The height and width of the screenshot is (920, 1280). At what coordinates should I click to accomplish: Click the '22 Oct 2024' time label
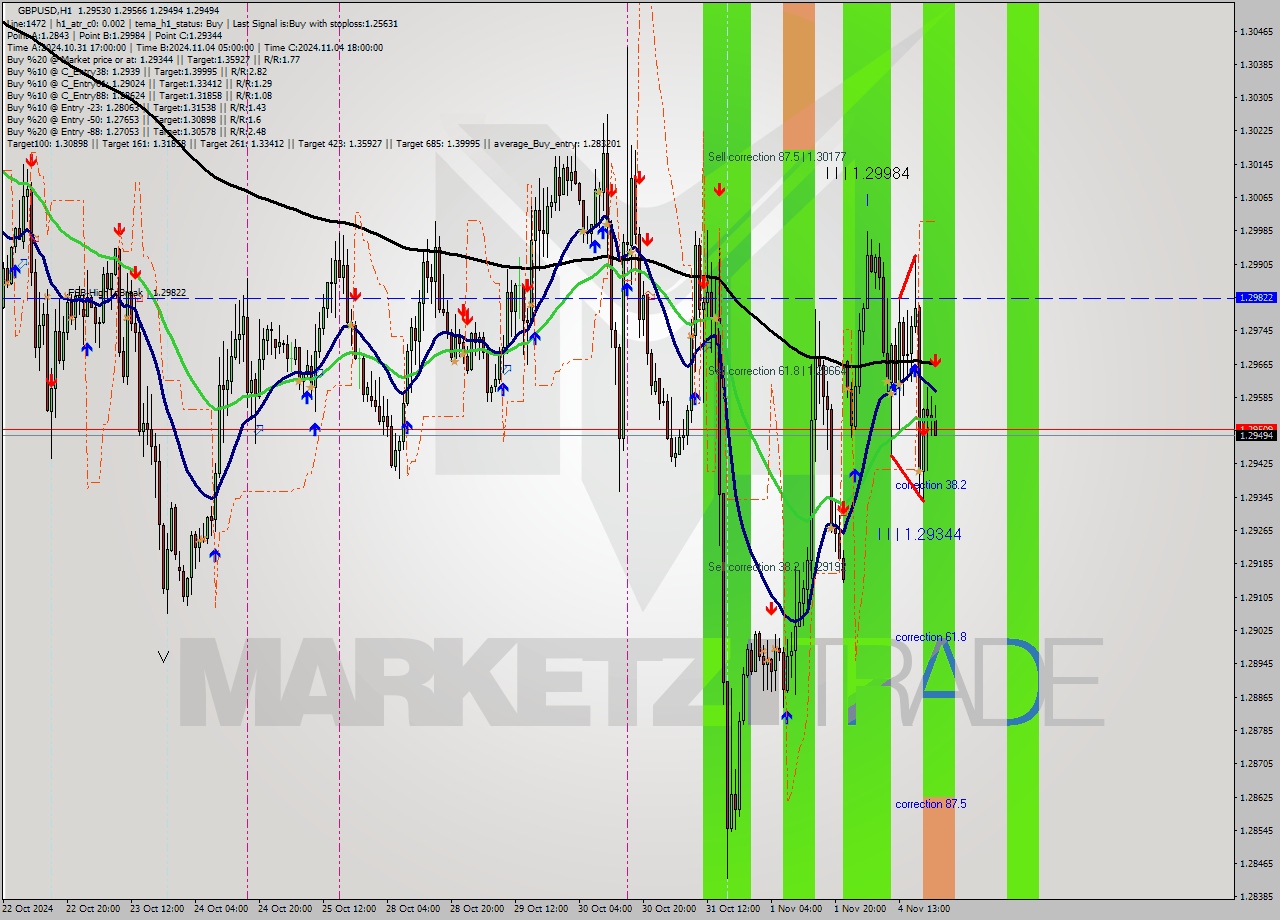click(27, 909)
